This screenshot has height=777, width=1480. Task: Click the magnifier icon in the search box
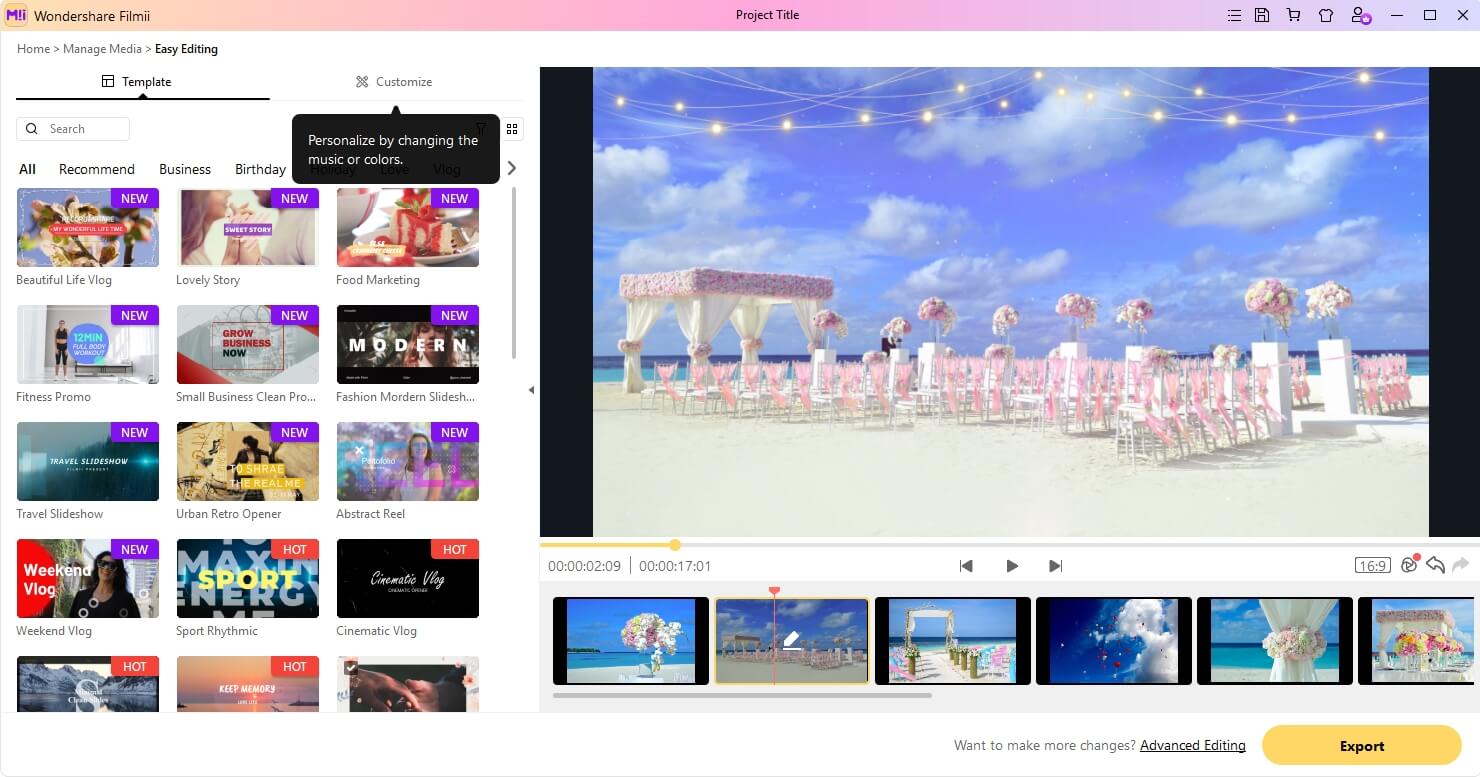tap(31, 129)
